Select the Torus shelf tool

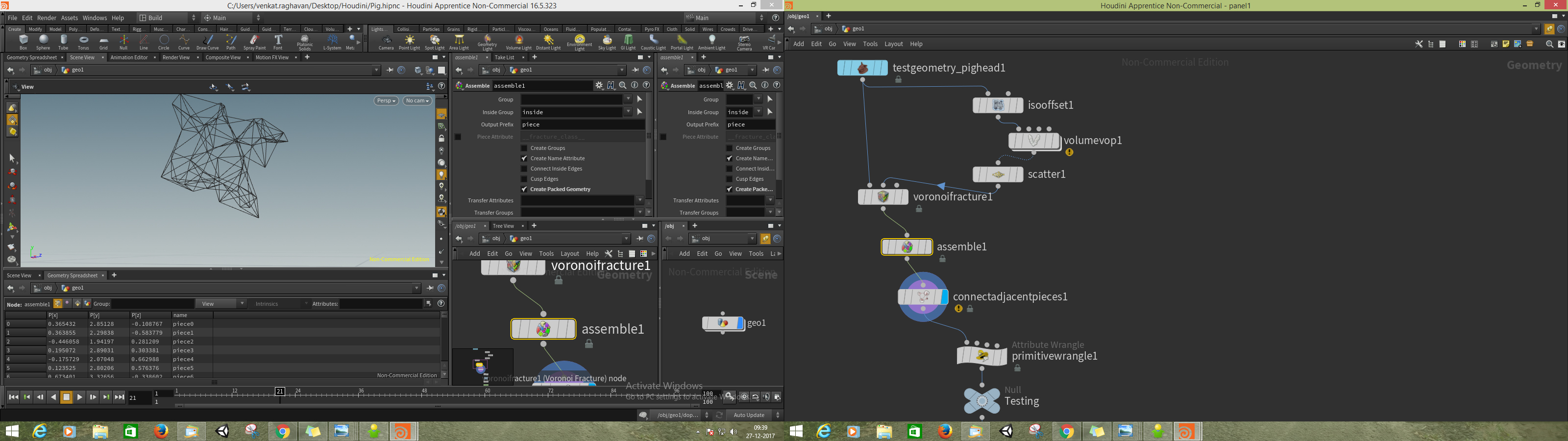click(83, 42)
